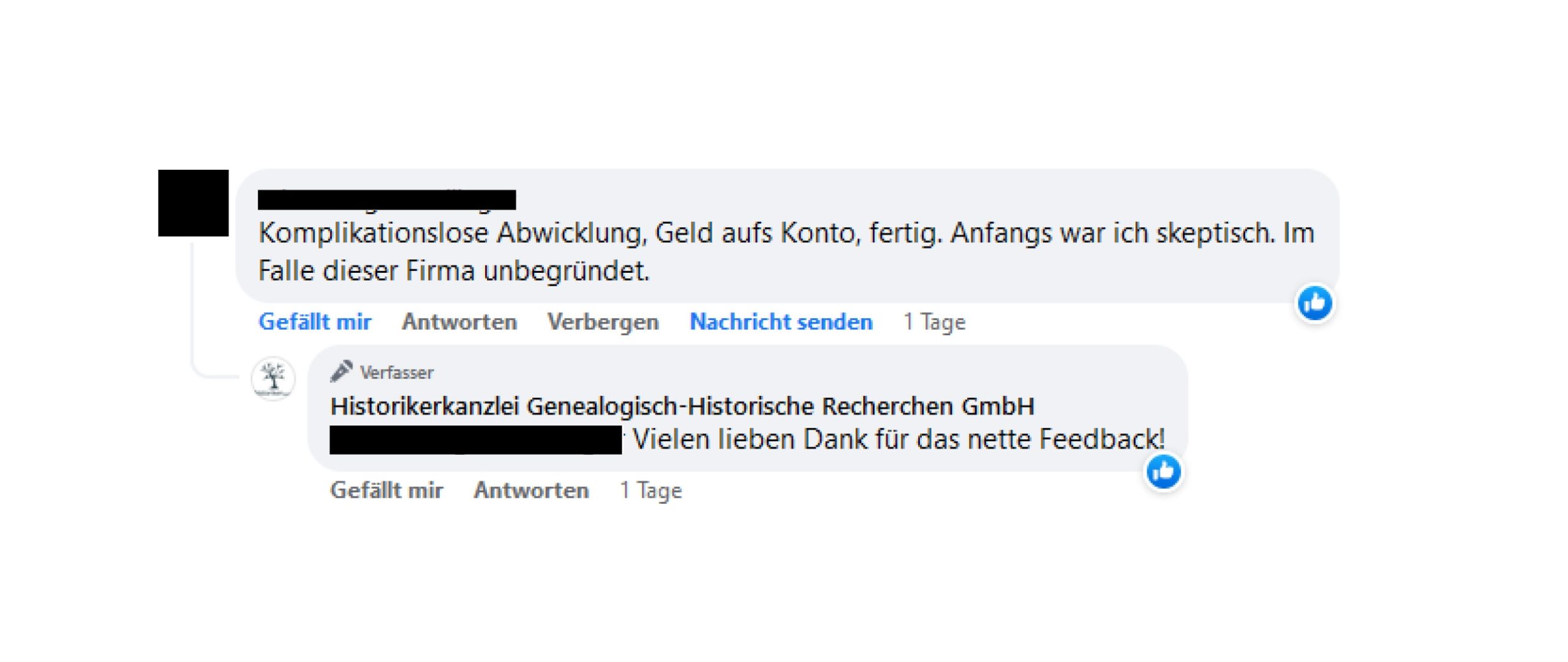Viewport: 1568px width, 662px height.
Task: Click the redacted mention in the reply
Action: pos(475,439)
